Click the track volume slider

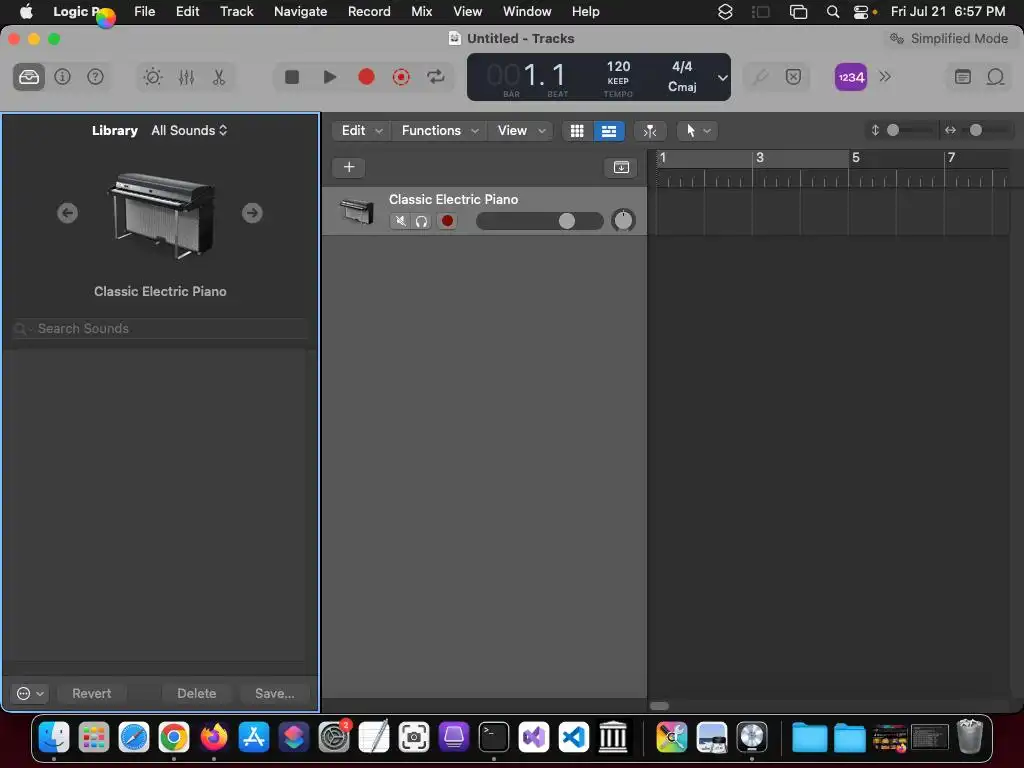click(x=539, y=221)
